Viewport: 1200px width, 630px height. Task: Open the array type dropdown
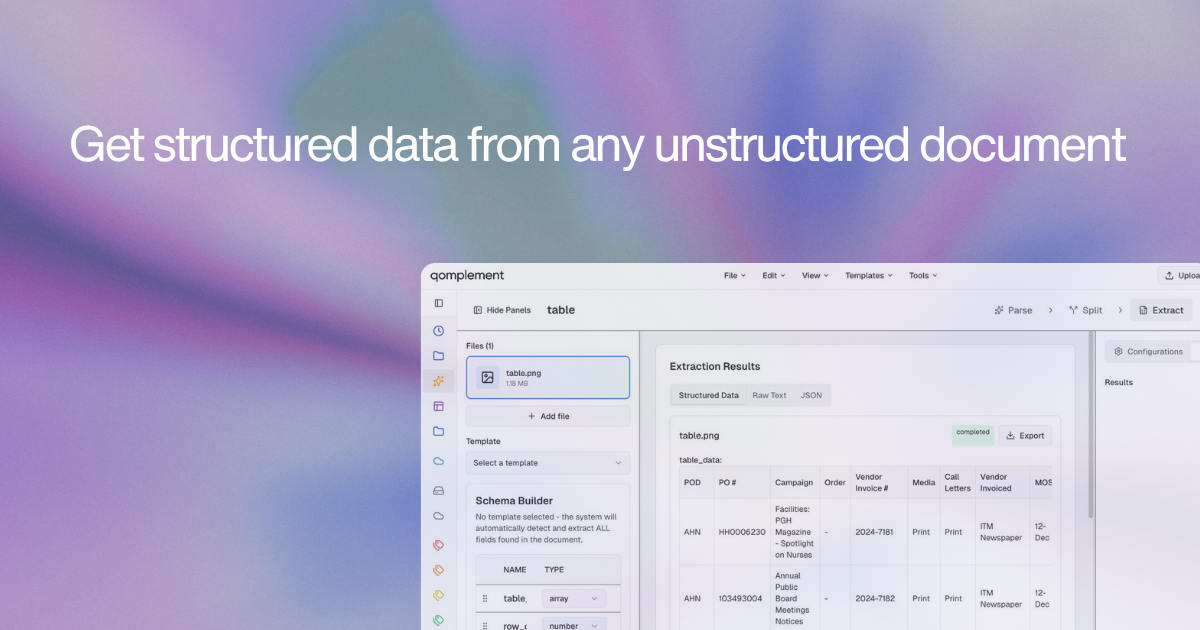pos(573,598)
